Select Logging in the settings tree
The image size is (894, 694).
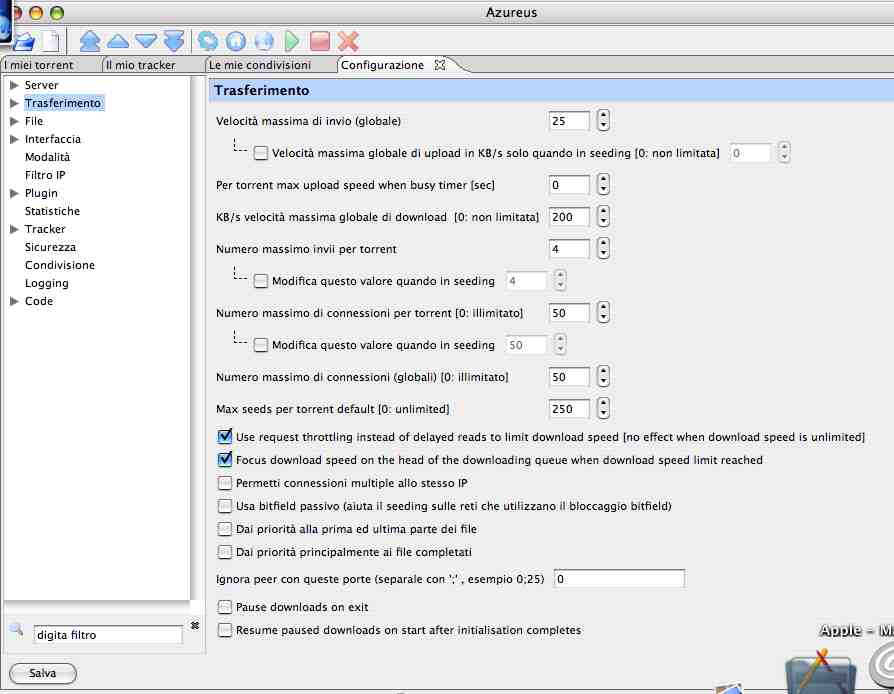point(47,283)
